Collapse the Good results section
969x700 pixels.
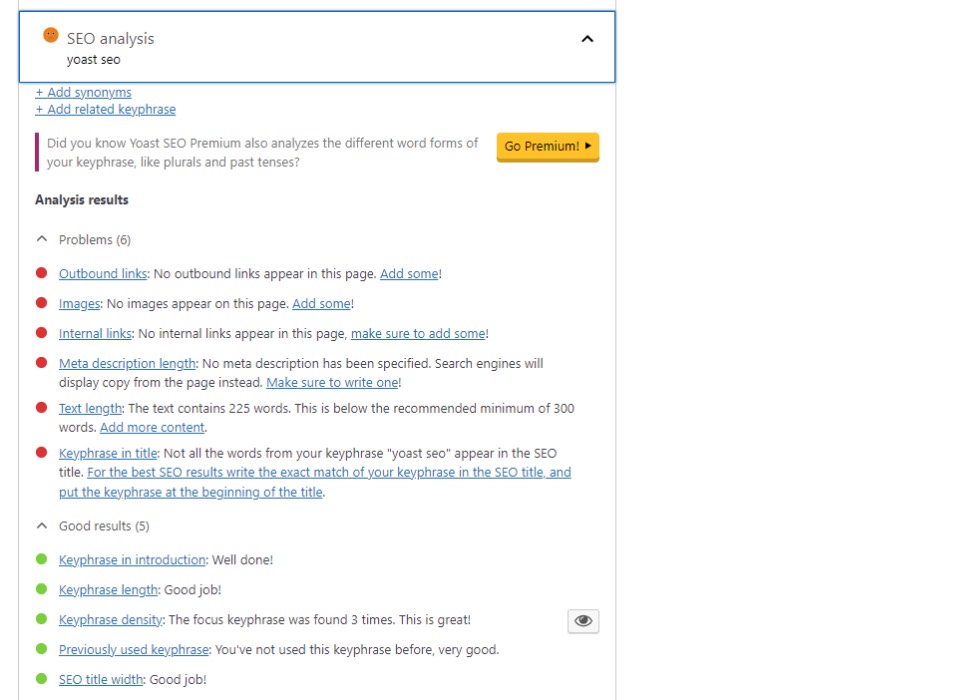(x=41, y=525)
